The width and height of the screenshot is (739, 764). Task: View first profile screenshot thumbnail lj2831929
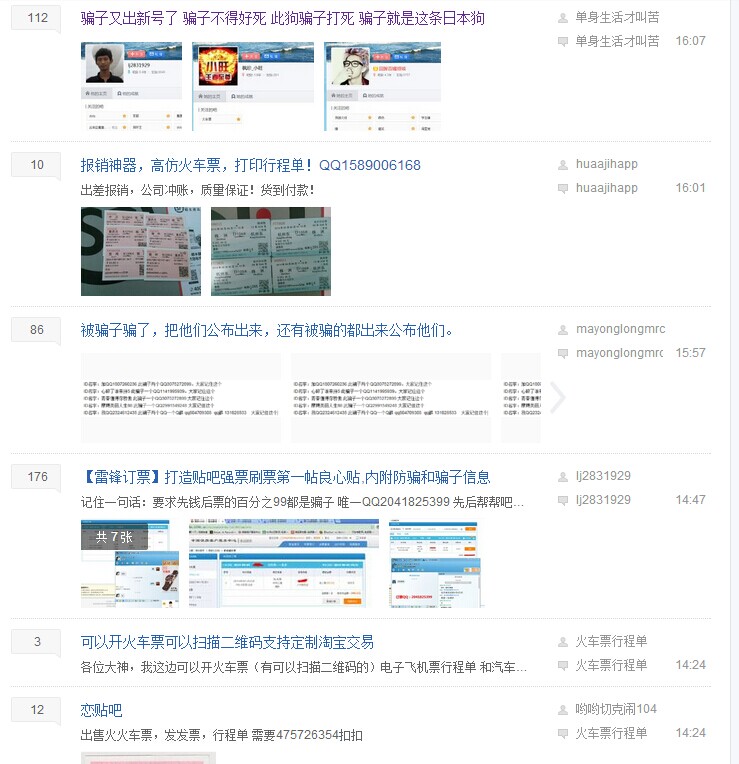(132, 86)
